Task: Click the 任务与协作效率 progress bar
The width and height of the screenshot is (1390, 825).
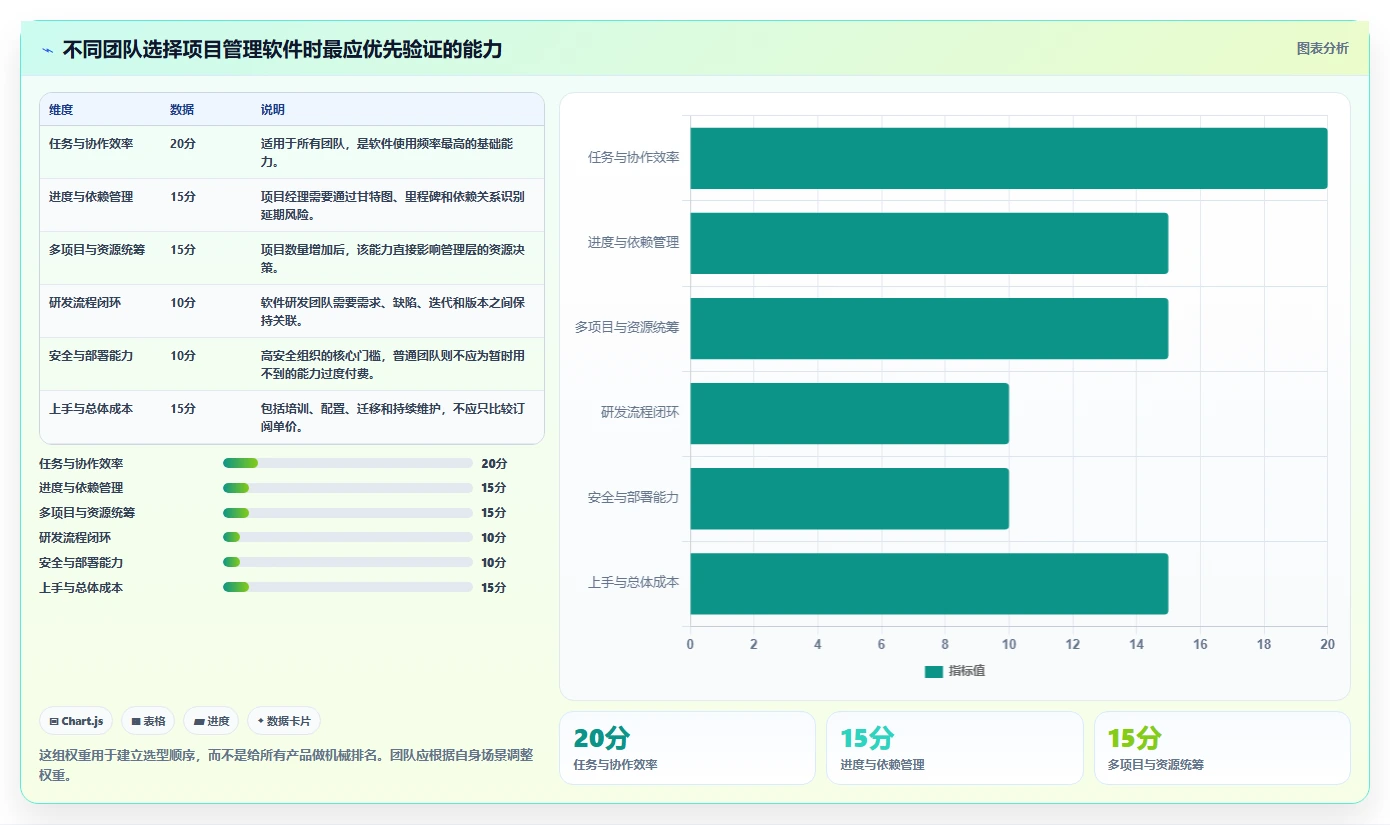Action: pyautogui.click(x=348, y=463)
